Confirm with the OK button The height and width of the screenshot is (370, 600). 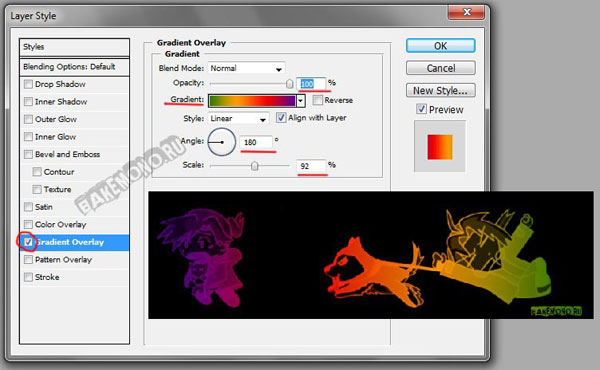(440, 46)
